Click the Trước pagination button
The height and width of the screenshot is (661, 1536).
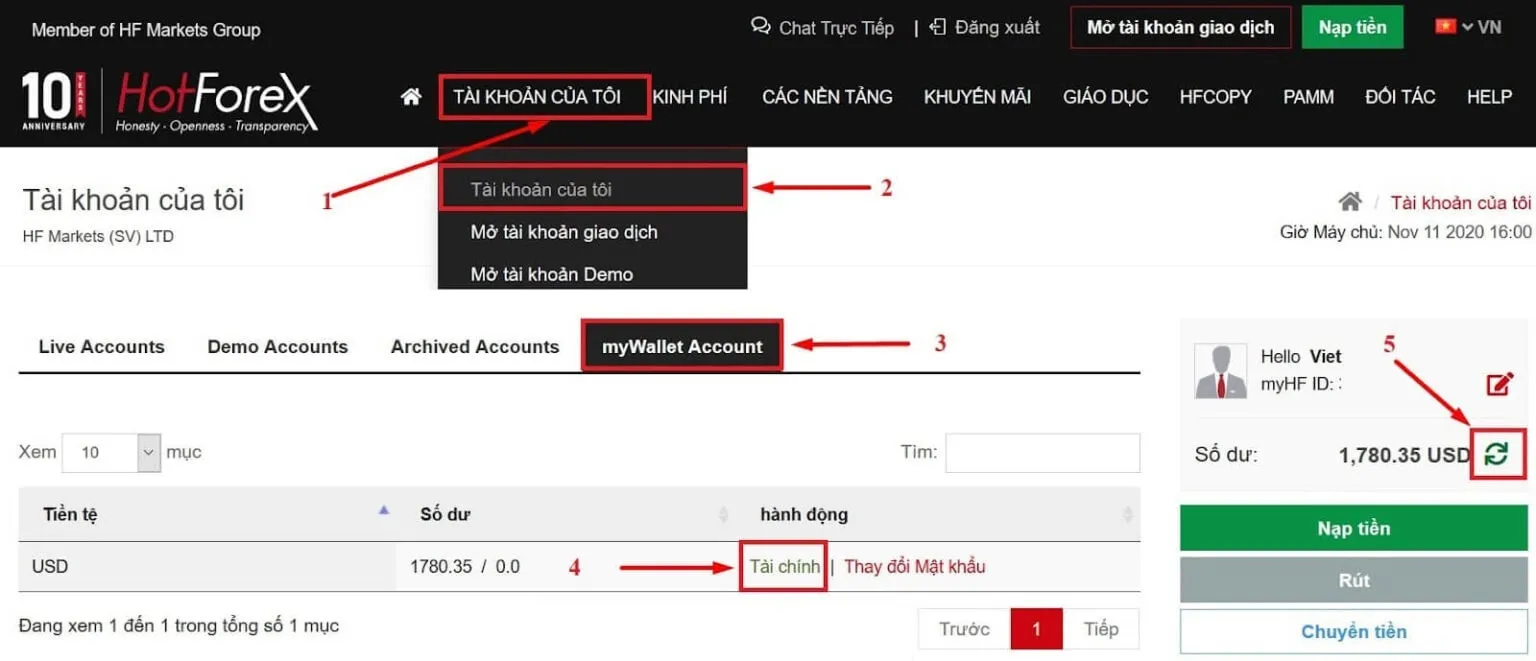(x=964, y=629)
